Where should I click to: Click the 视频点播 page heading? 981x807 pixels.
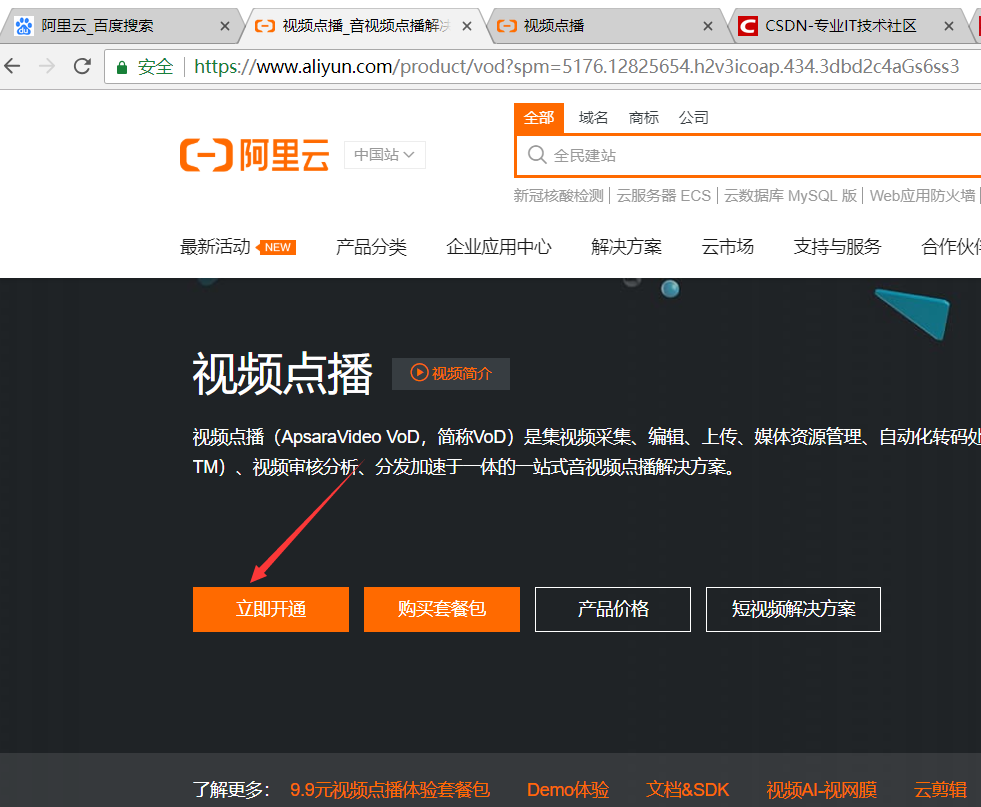(282, 373)
